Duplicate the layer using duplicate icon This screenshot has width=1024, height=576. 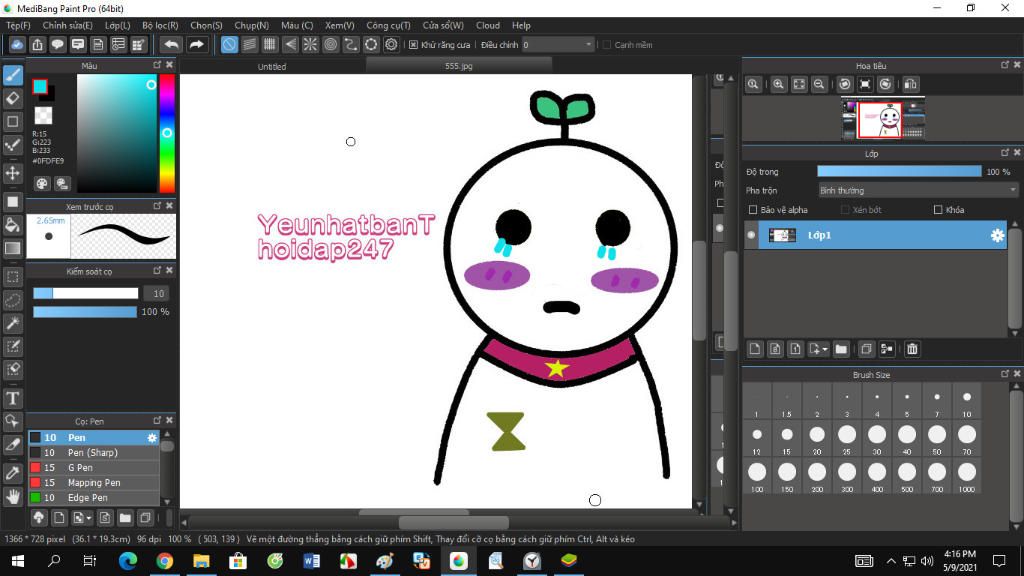[866, 349]
